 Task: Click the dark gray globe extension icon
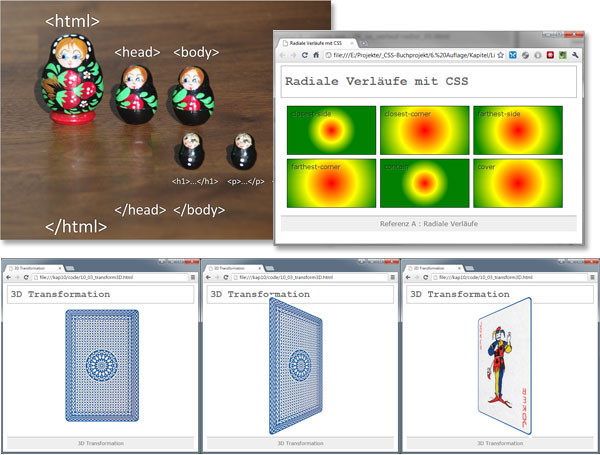click(525, 55)
